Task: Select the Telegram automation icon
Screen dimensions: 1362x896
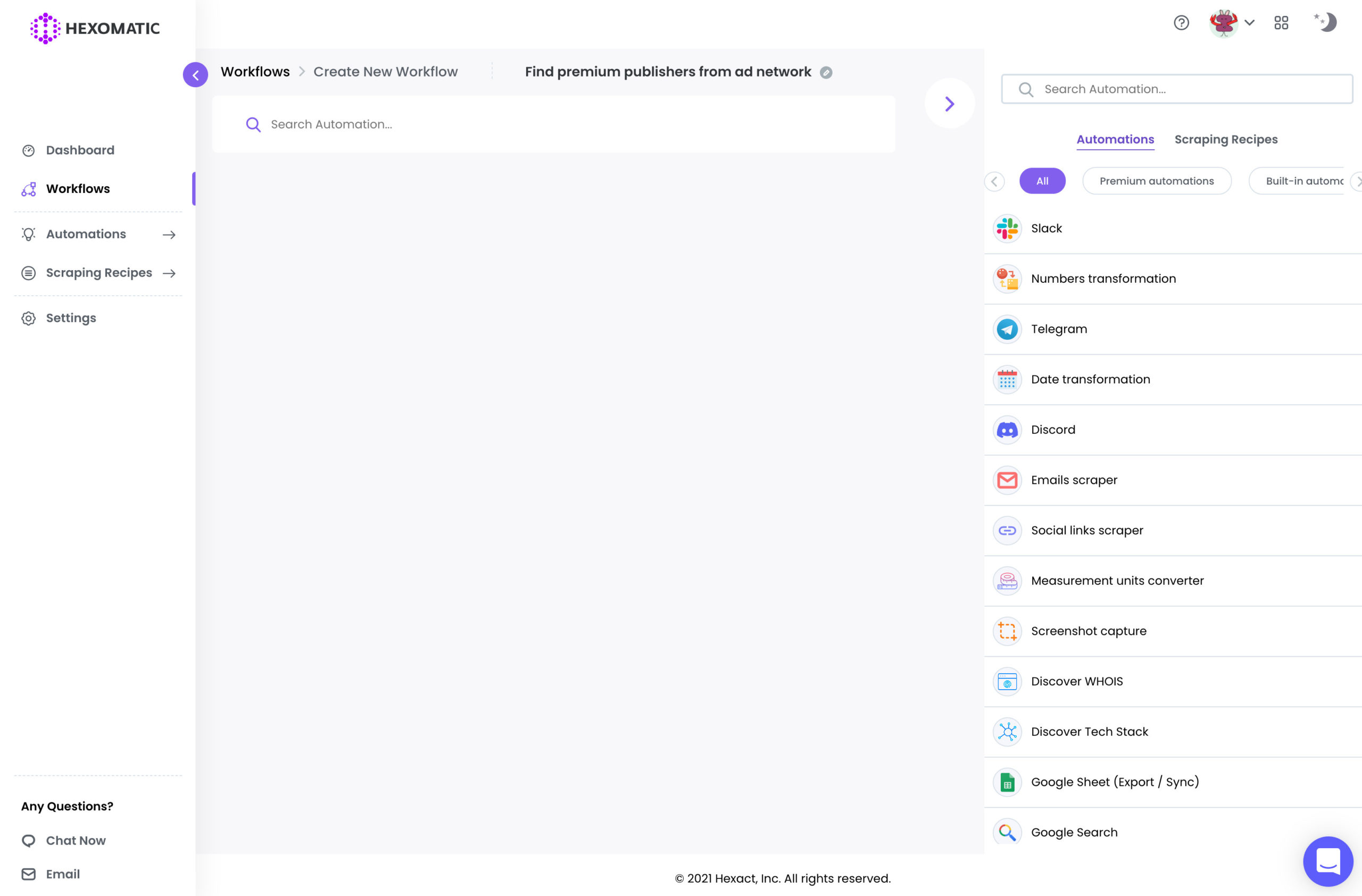Action: (1007, 329)
